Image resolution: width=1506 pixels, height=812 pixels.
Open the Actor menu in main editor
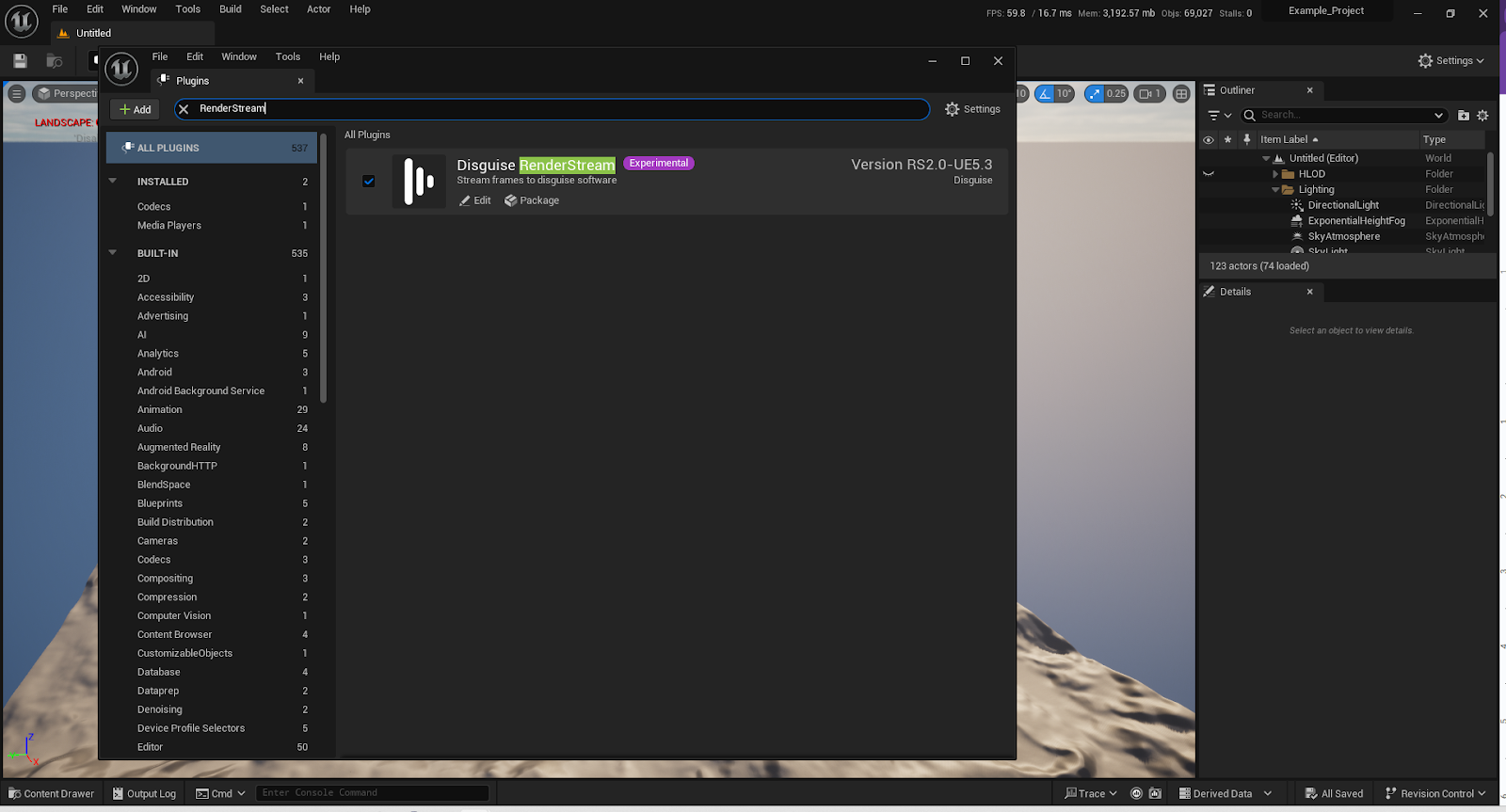point(319,9)
